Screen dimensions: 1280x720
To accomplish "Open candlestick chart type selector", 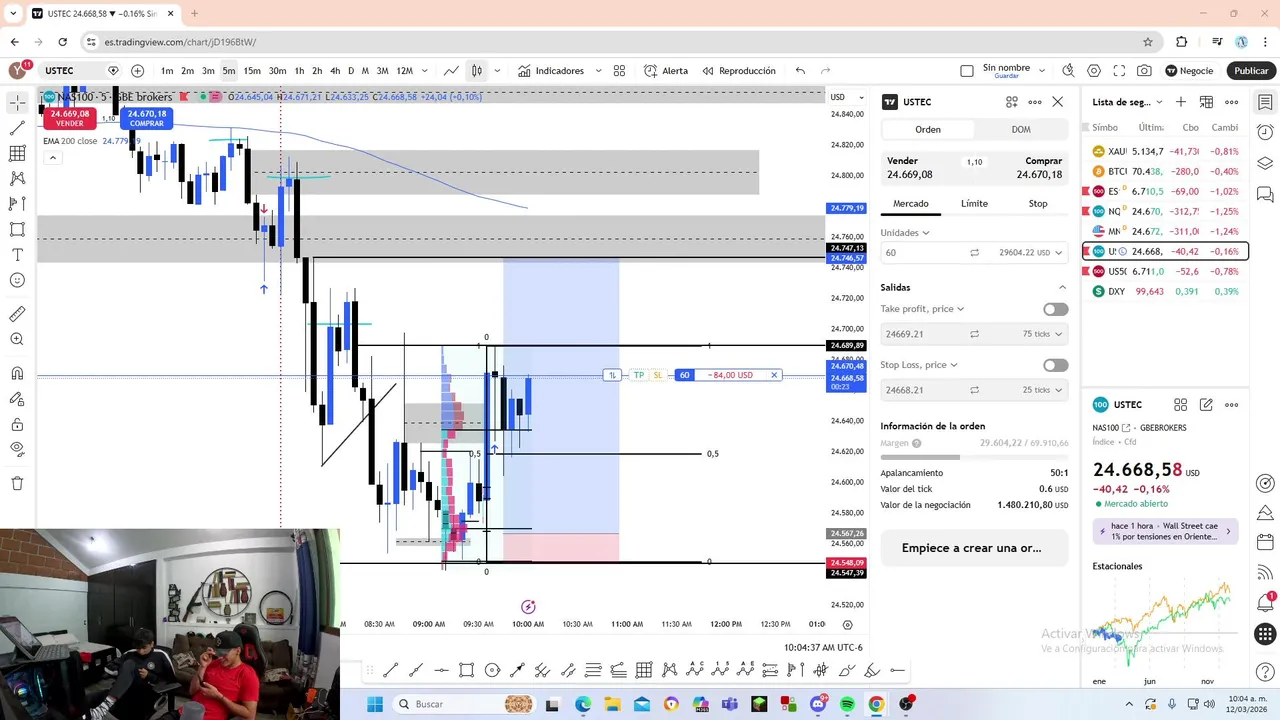I will click(477, 71).
